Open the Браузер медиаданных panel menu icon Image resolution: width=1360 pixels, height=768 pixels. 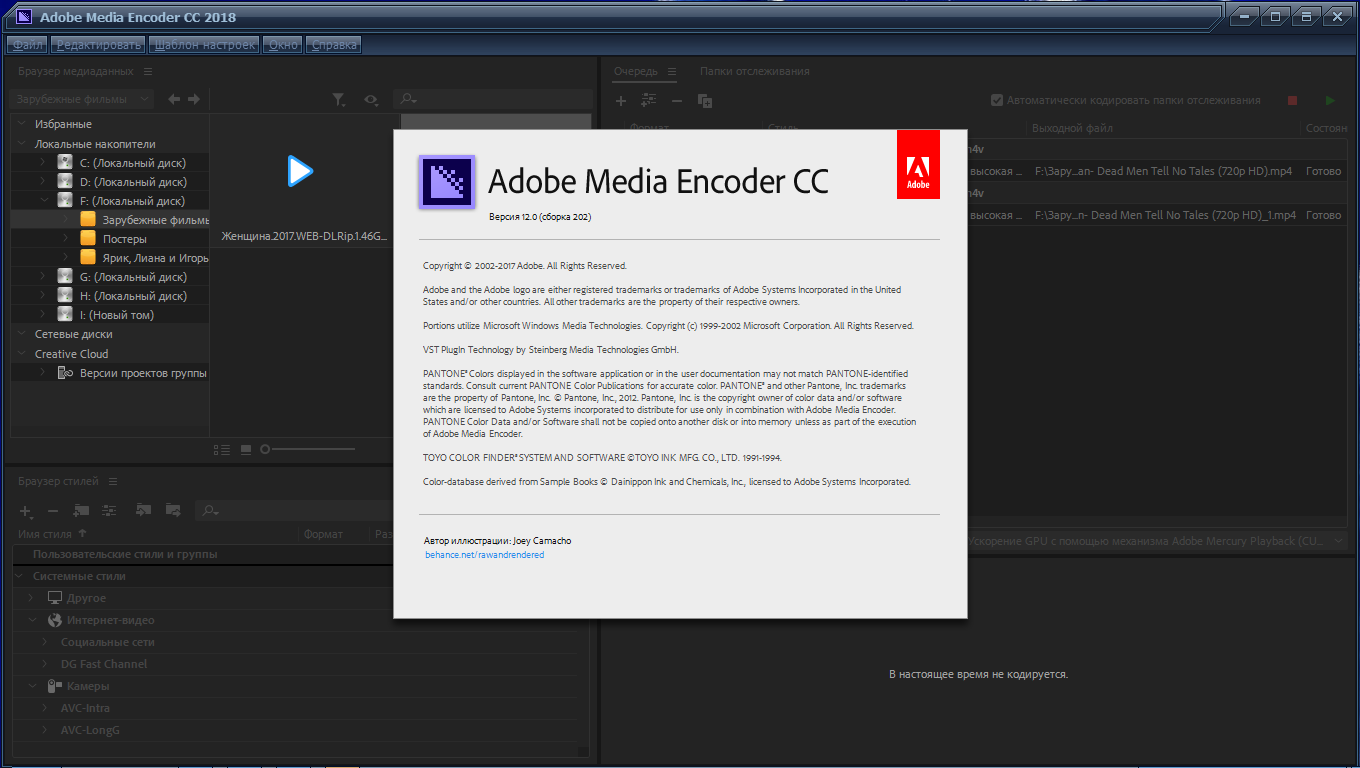coord(148,72)
